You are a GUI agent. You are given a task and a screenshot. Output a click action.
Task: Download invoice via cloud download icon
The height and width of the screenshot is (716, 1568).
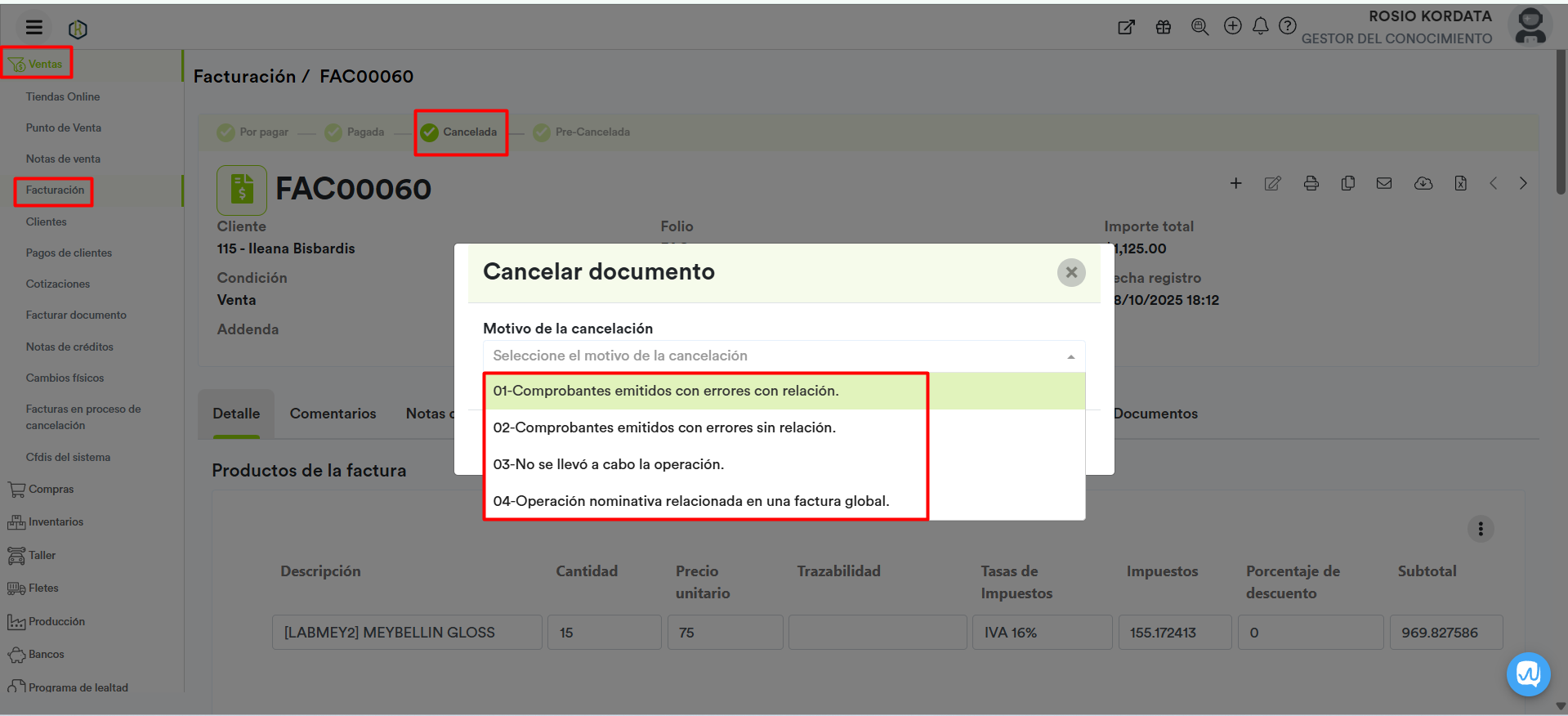1423,184
